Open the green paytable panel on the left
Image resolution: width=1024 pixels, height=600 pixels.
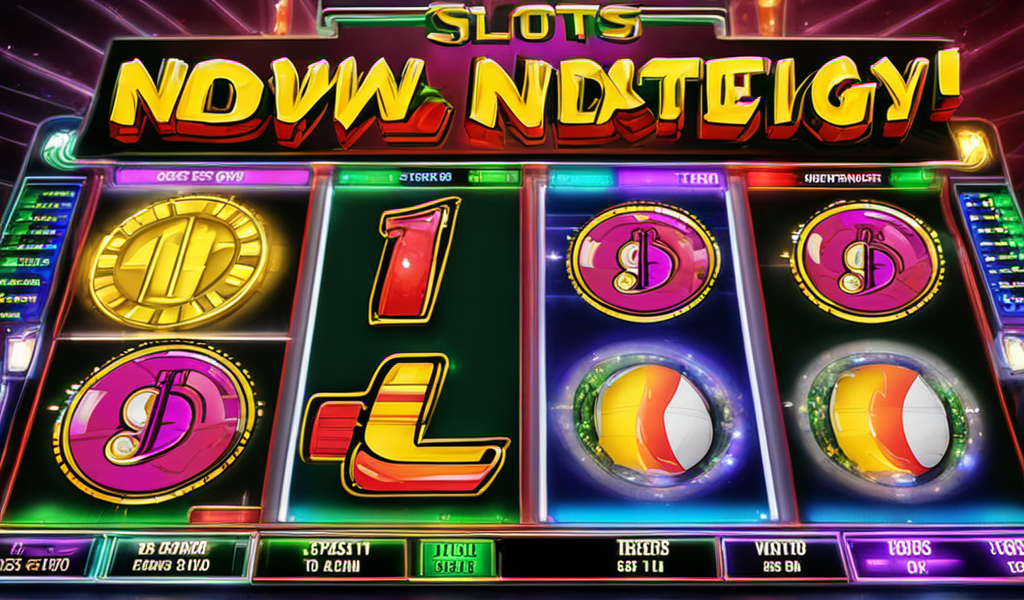(x=38, y=250)
